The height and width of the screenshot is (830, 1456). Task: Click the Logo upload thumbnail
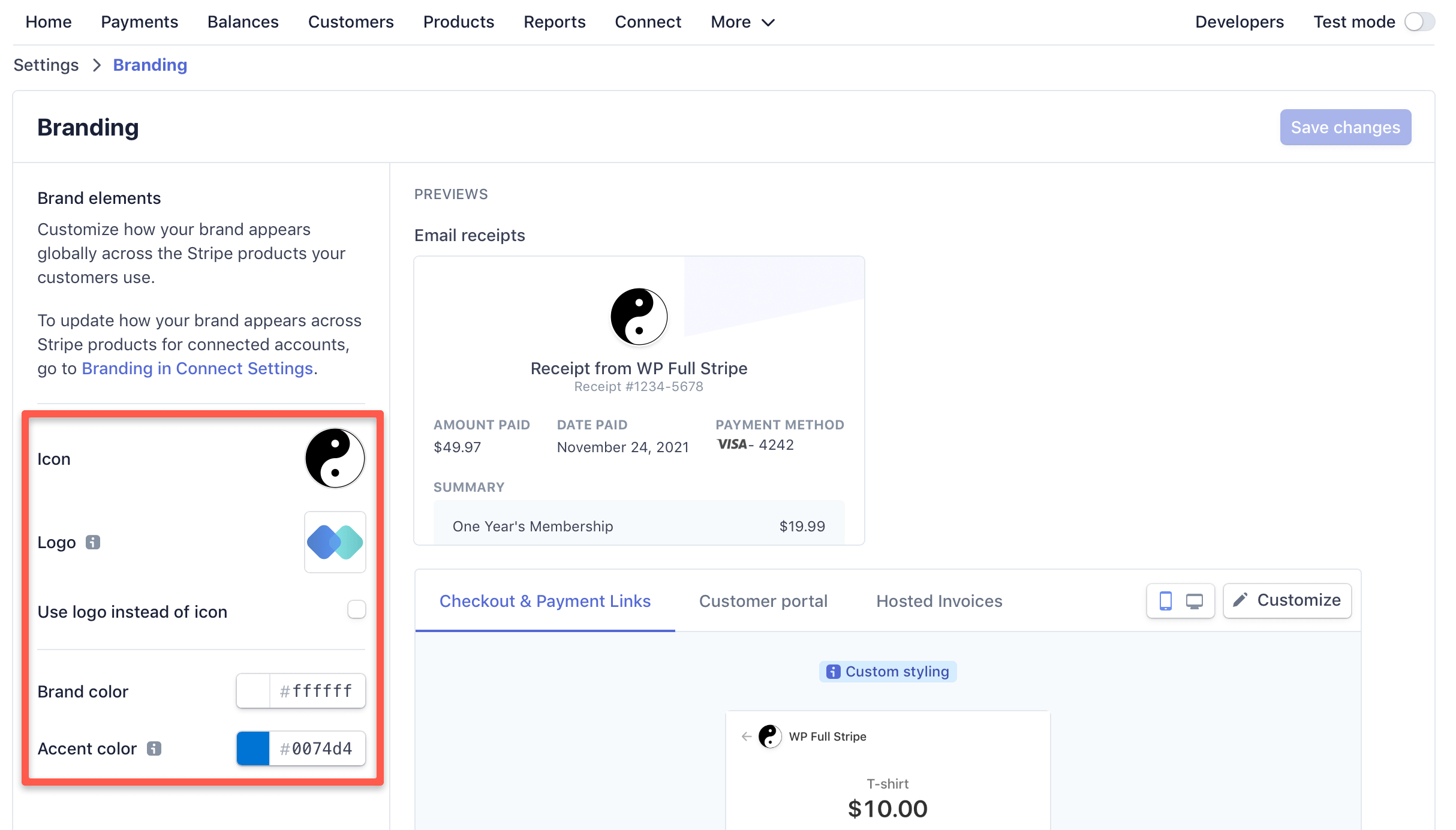(335, 542)
